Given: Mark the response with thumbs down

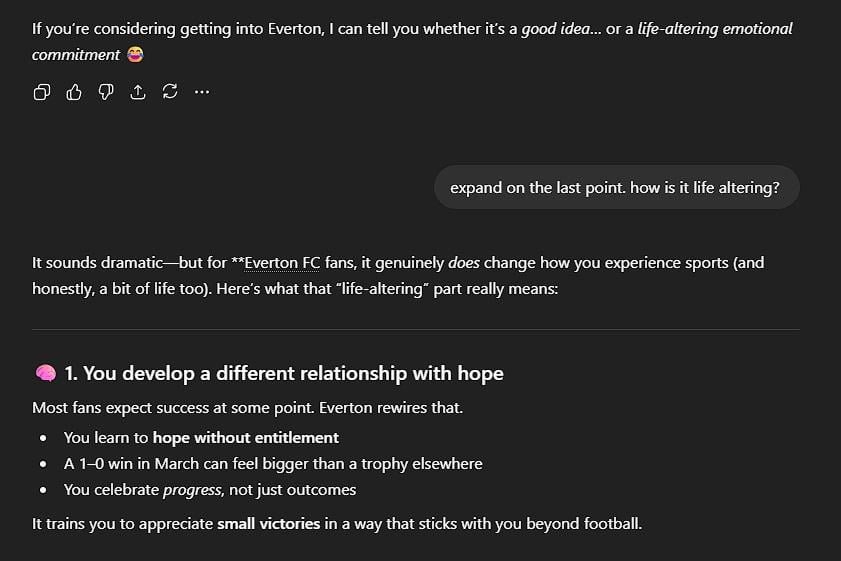Looking at the screenshot, I should coord(106,92).
